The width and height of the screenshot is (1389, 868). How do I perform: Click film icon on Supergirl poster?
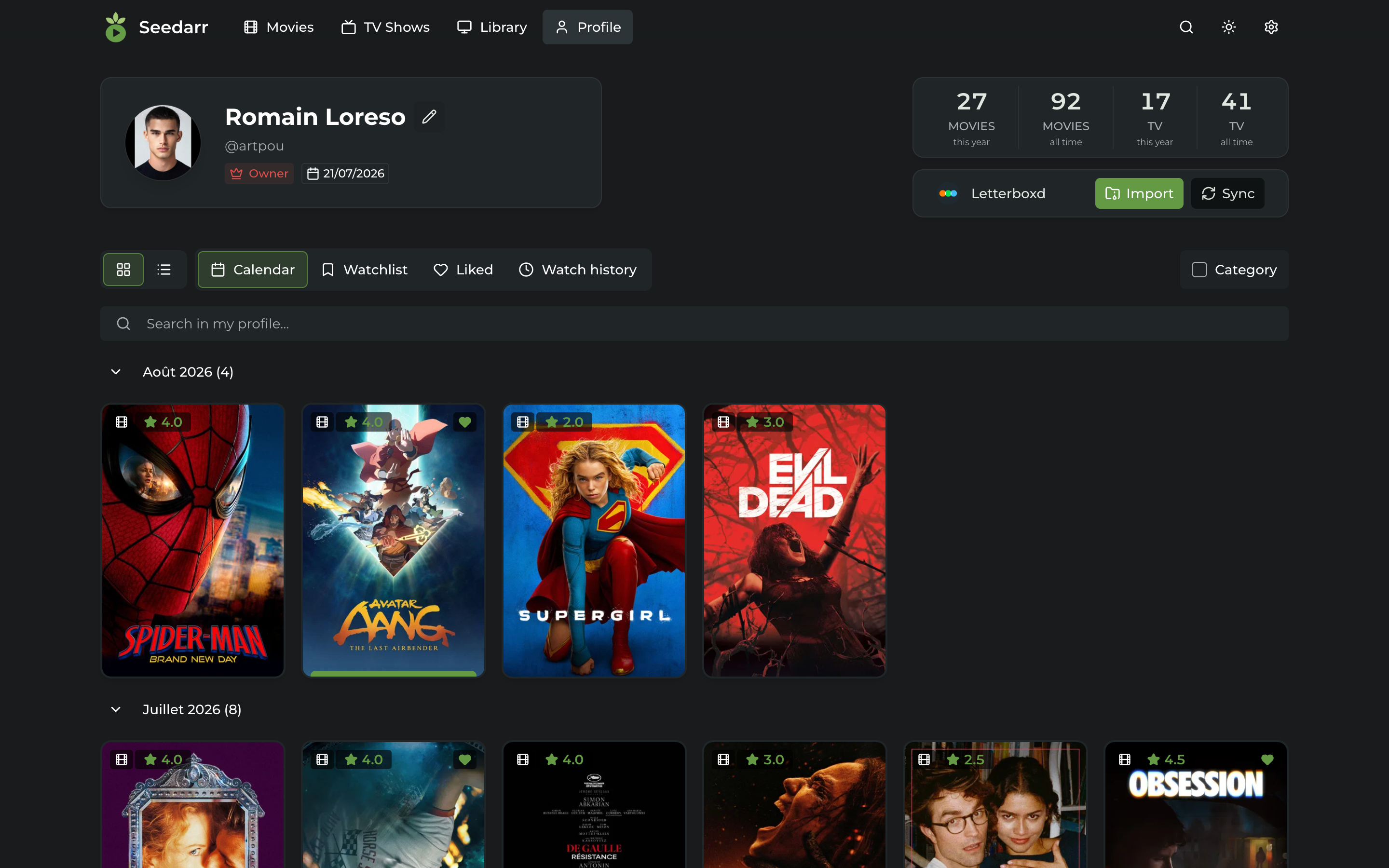click(522, 422)
